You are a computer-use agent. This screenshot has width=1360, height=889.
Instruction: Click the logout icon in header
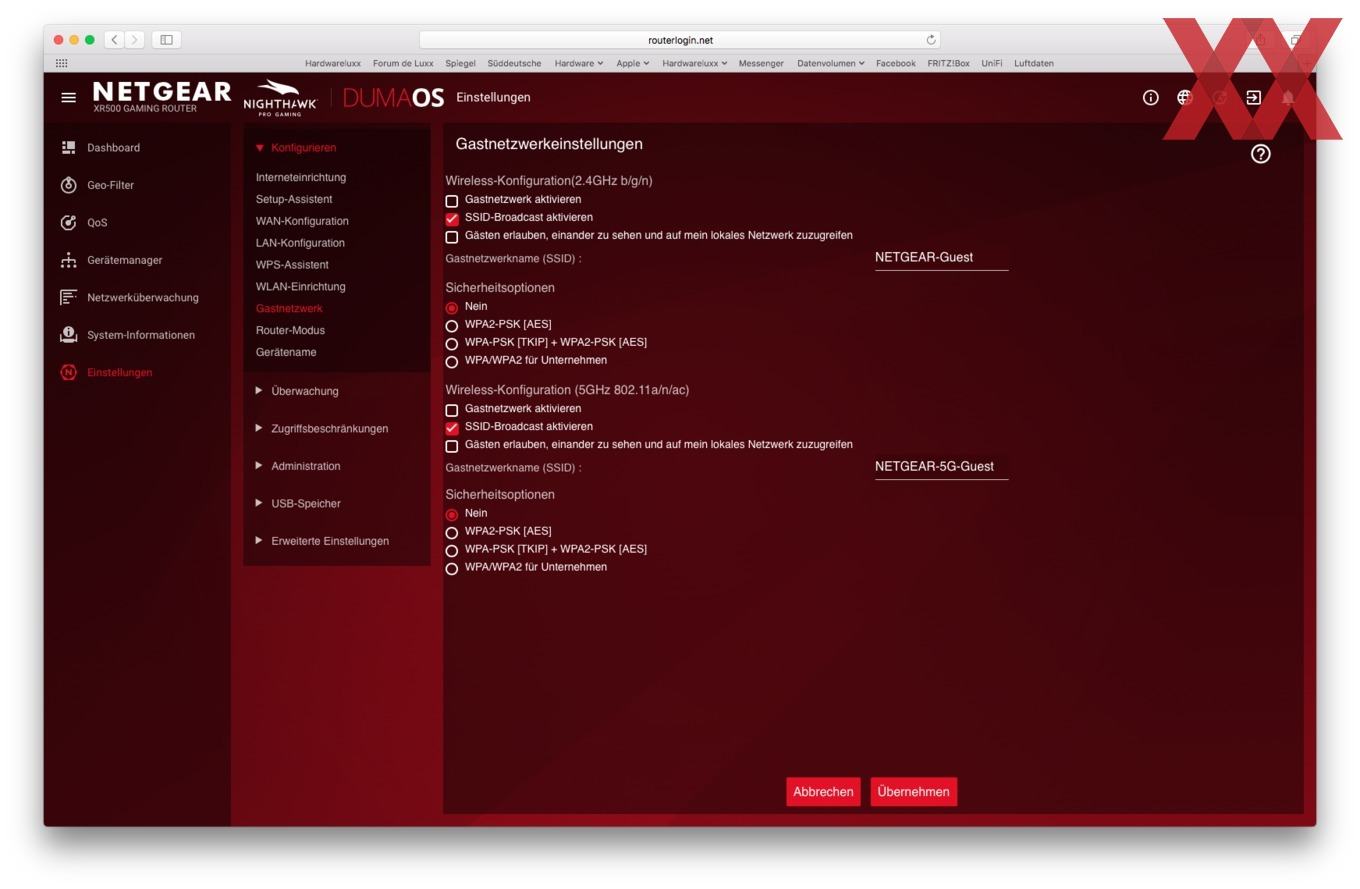(1253, 97)
